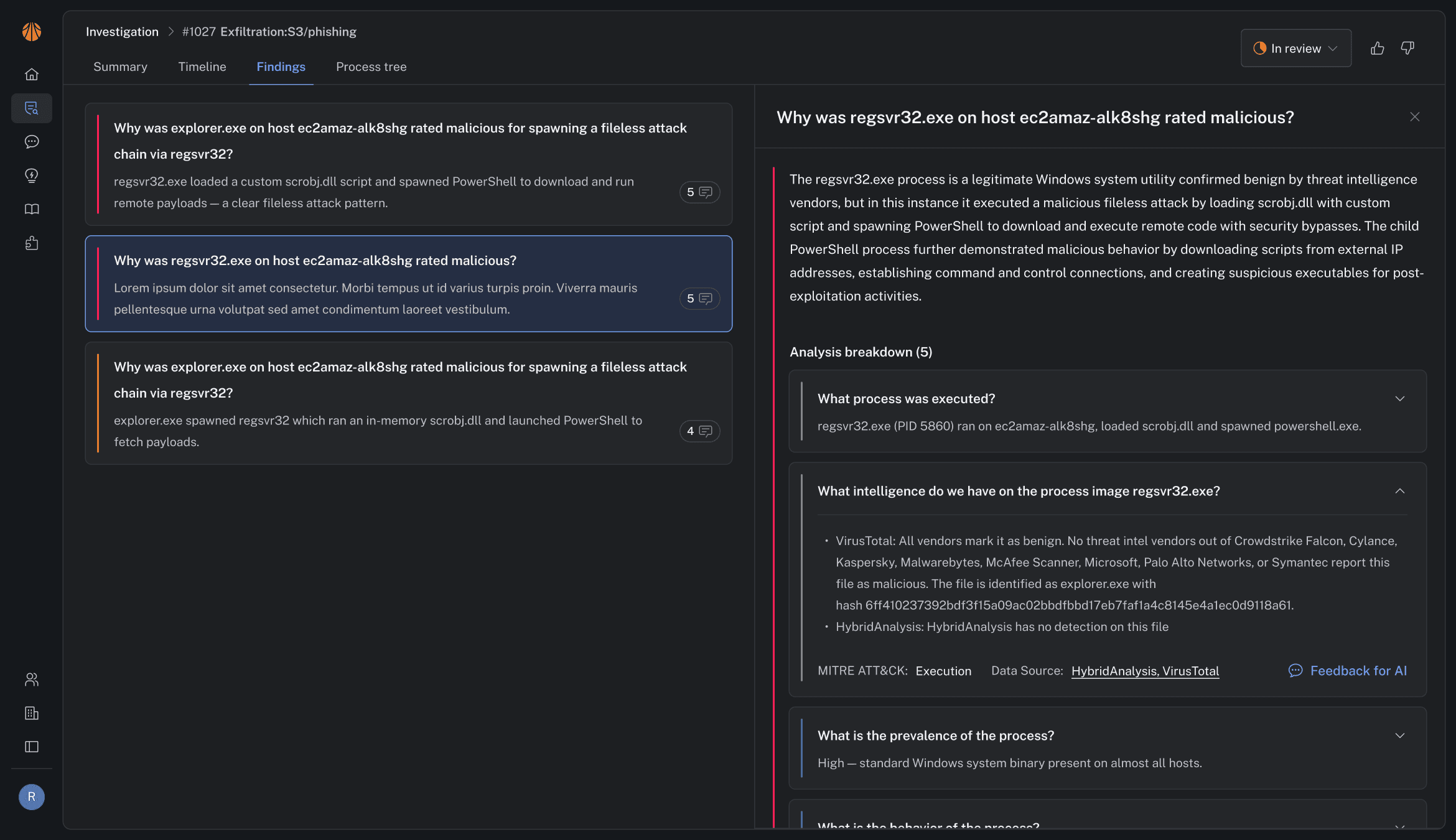Viewport: 1456px width, 840px height.
Task: Click the #1027 Exfiltration:S3/phishing breadcrumb
Action: [x=269, y=32]
